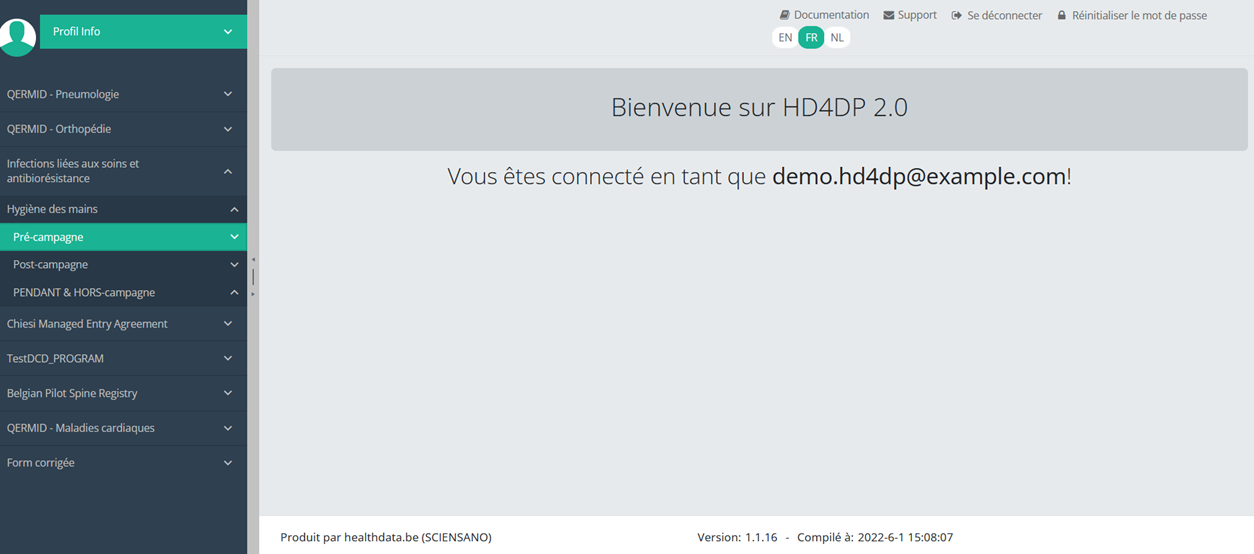The image size is (1254, 554).
Task: Open the Documentation link
Action: point(831,15)
